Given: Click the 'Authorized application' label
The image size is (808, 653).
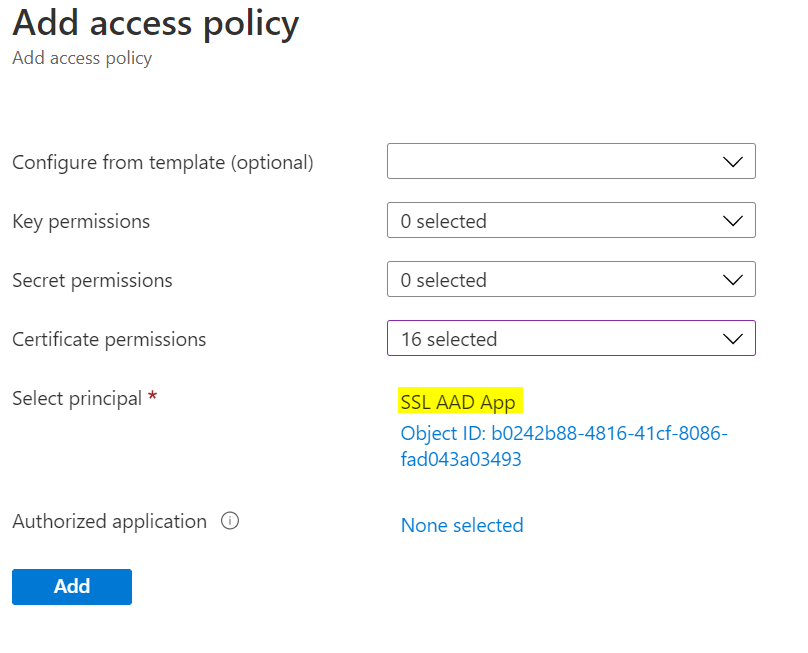Looking at the screenshot, I should [109, 522].
